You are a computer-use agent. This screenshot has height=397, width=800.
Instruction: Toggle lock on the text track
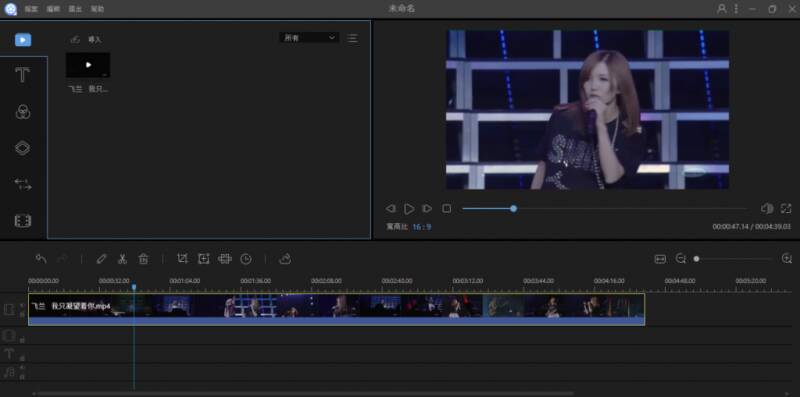22,358
